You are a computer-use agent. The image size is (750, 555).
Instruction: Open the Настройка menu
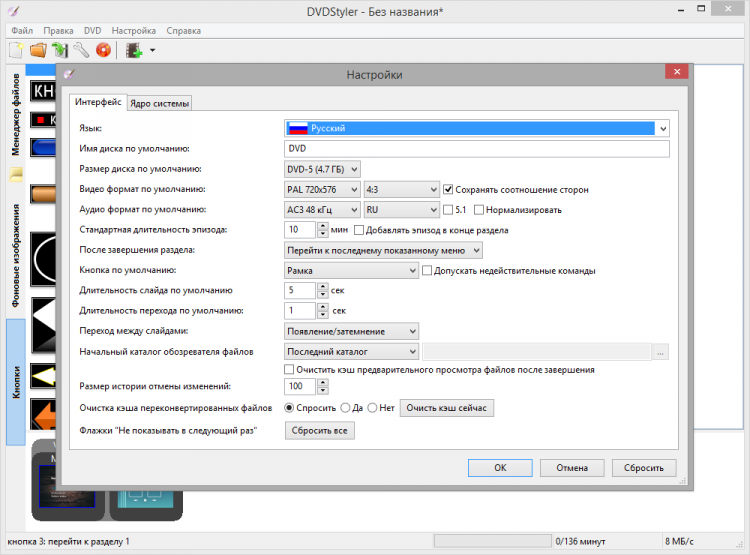coord(133,31)
